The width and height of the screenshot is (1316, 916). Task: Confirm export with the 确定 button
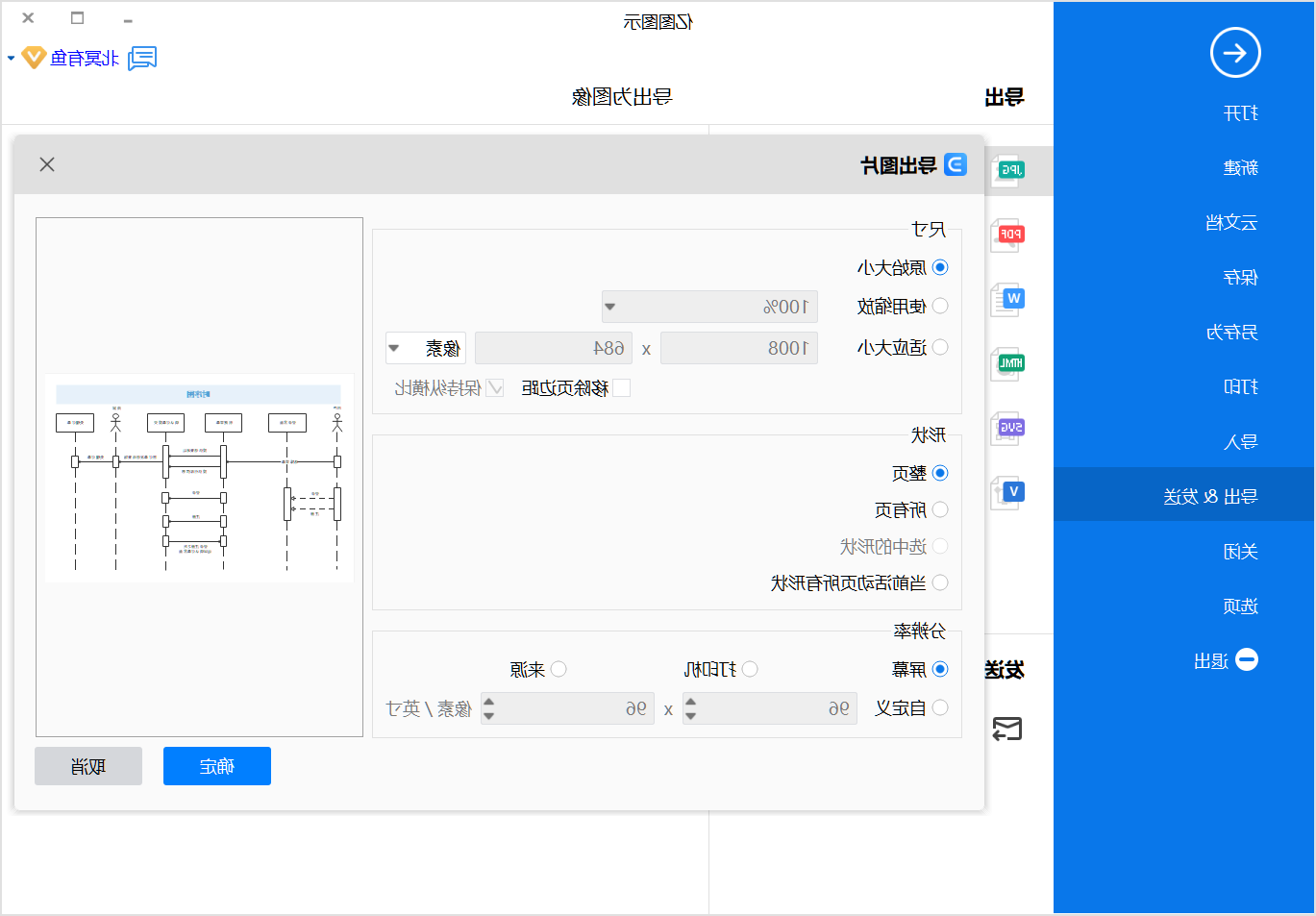[x=217, y=766]
